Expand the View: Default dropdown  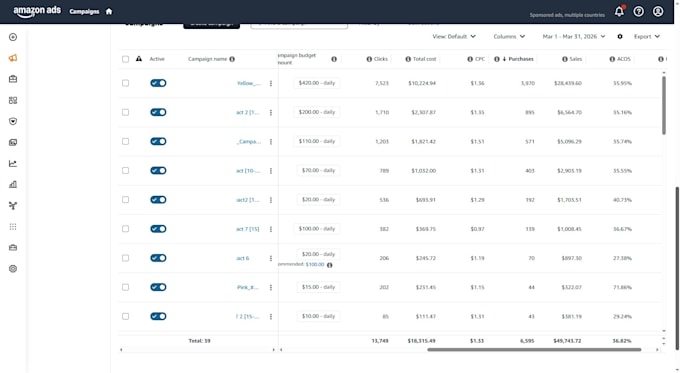pos(454,36)
